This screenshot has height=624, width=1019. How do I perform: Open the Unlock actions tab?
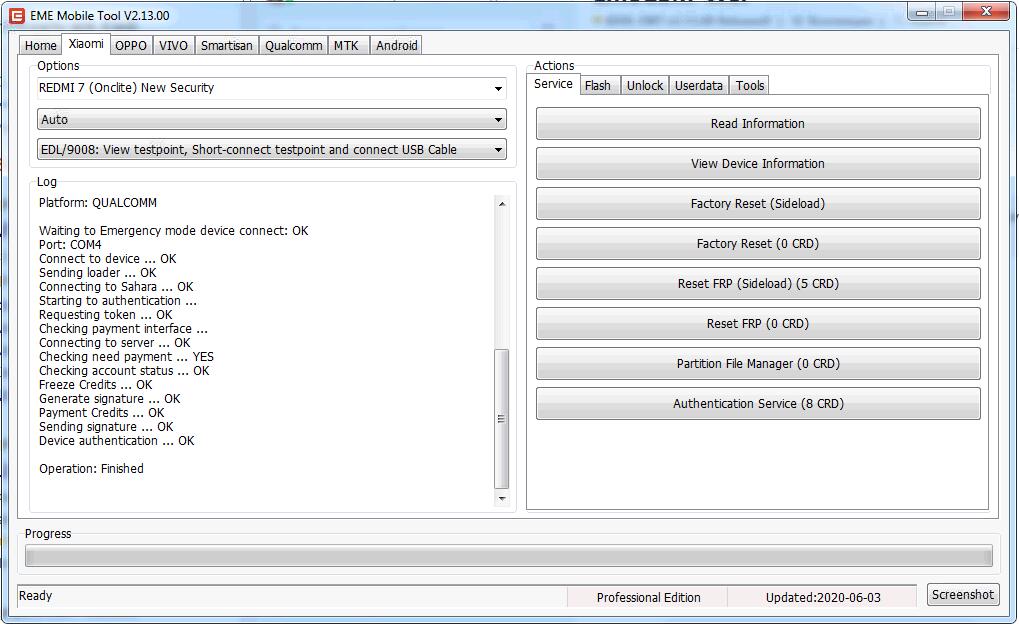click(x=645, y=85)
